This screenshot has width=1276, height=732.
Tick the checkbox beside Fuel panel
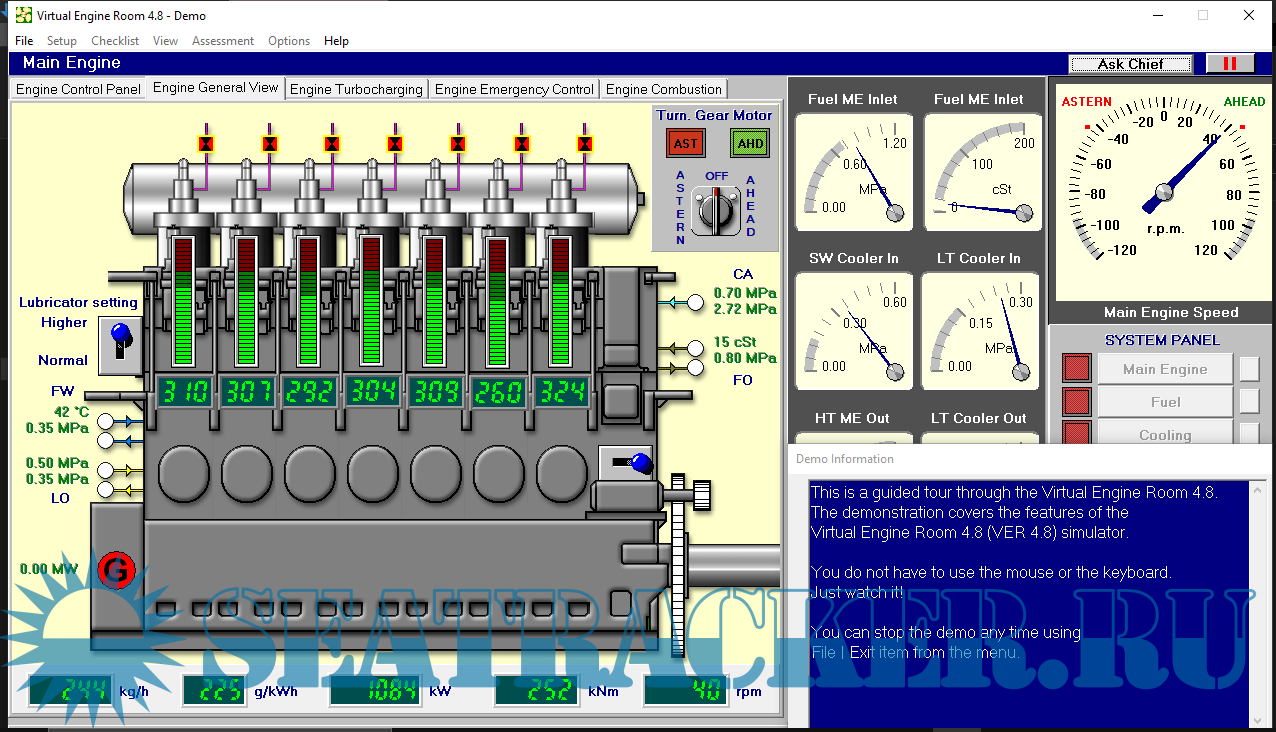click(x=1249, y=402)
